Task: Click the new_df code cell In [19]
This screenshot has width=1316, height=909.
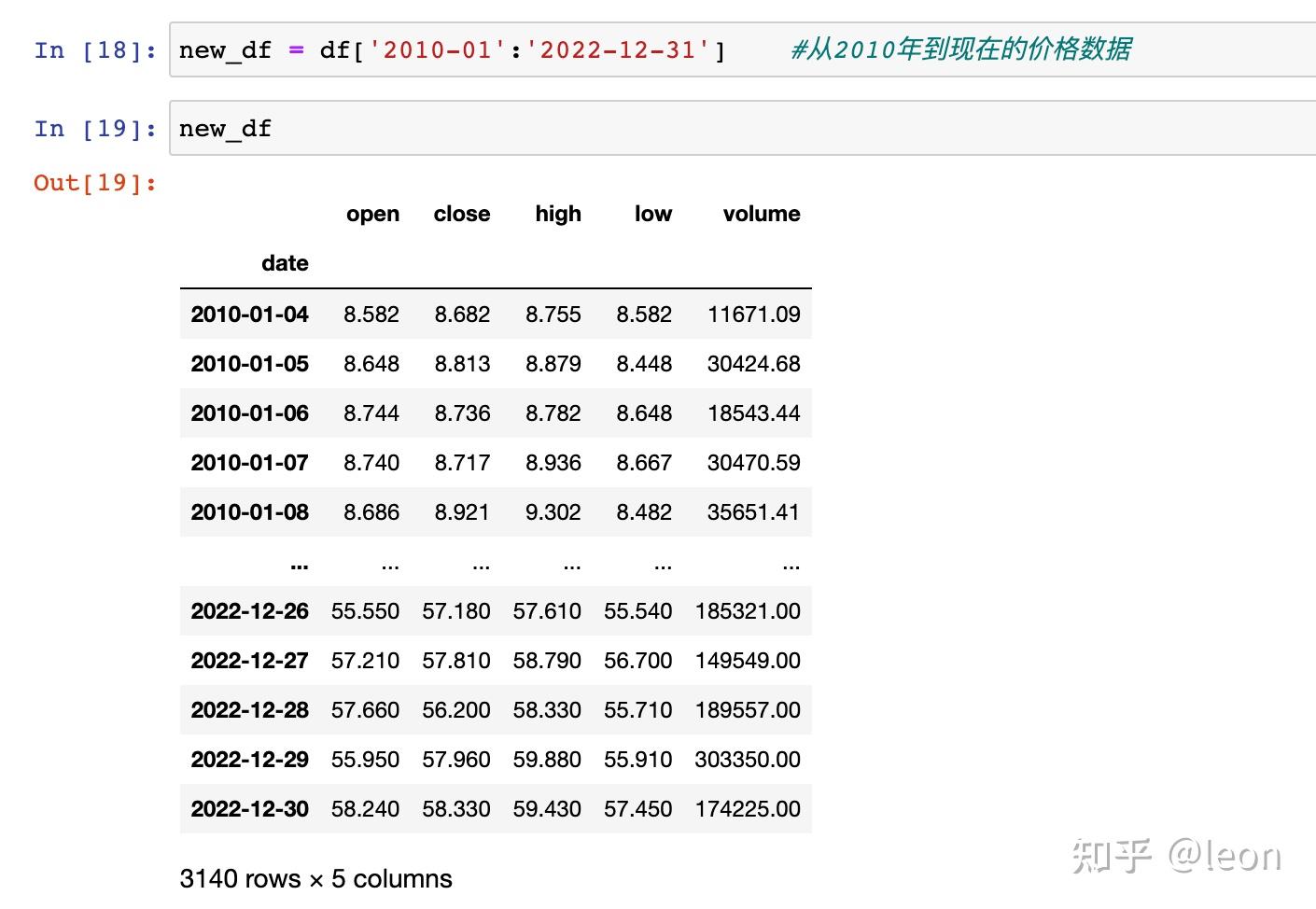Action: pos(743,128)
